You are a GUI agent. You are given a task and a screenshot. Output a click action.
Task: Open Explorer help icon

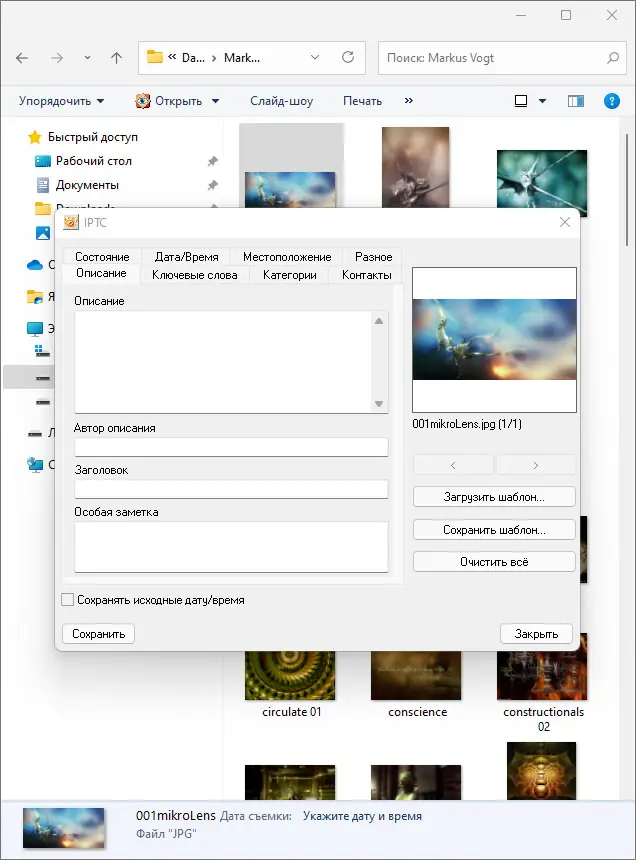coord(612,101)
